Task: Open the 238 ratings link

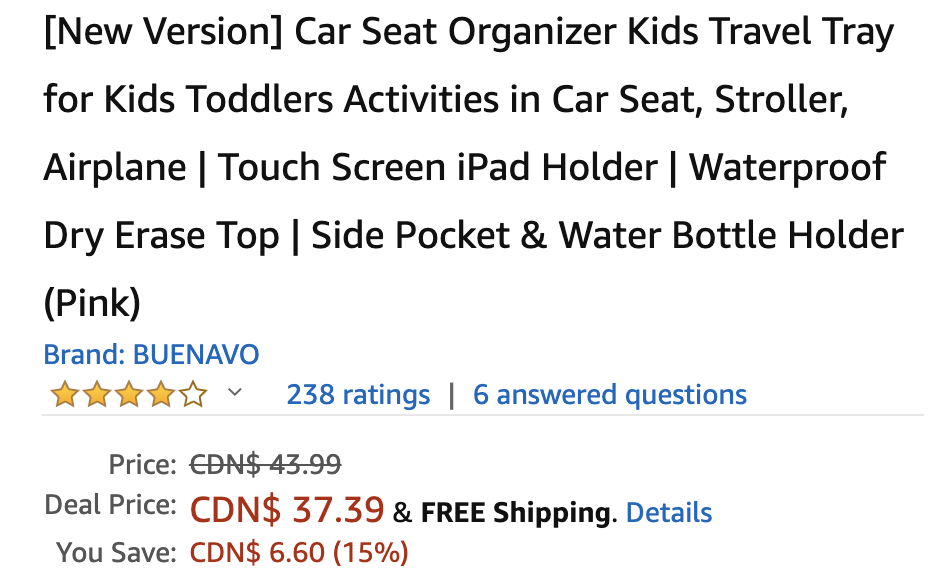Action: [x=358, y=395]
